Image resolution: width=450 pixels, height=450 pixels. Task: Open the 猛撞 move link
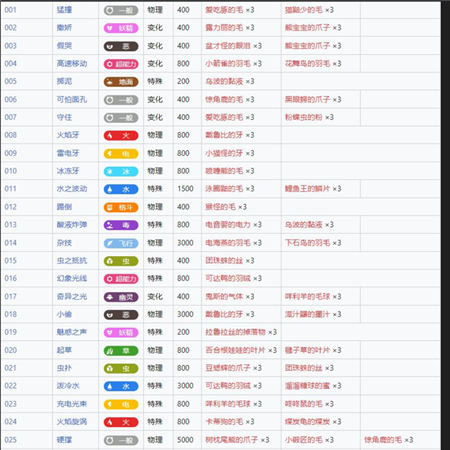click(64, 10)
